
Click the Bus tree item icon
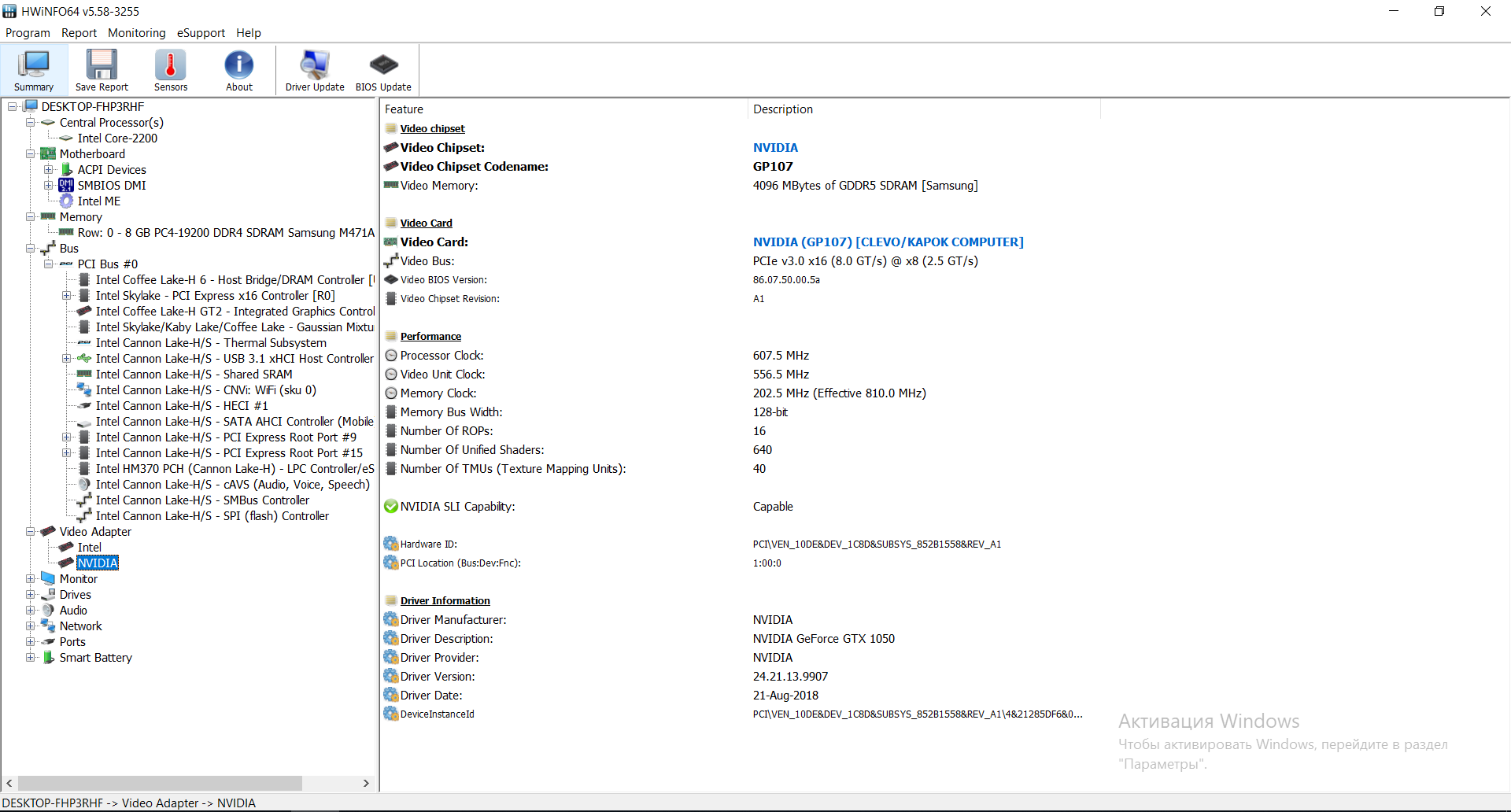(x=48, y=248)
